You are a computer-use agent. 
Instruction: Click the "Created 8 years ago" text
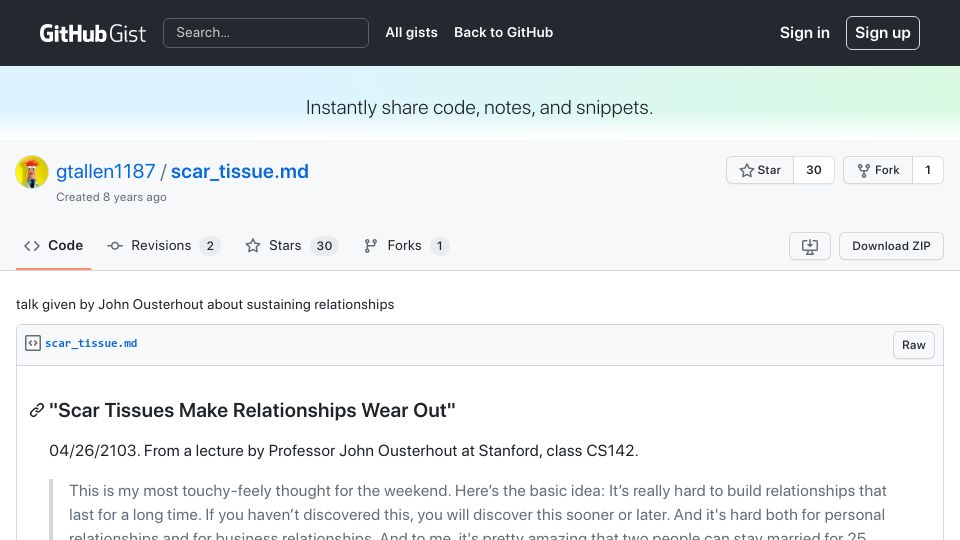(x=111, y=197)
